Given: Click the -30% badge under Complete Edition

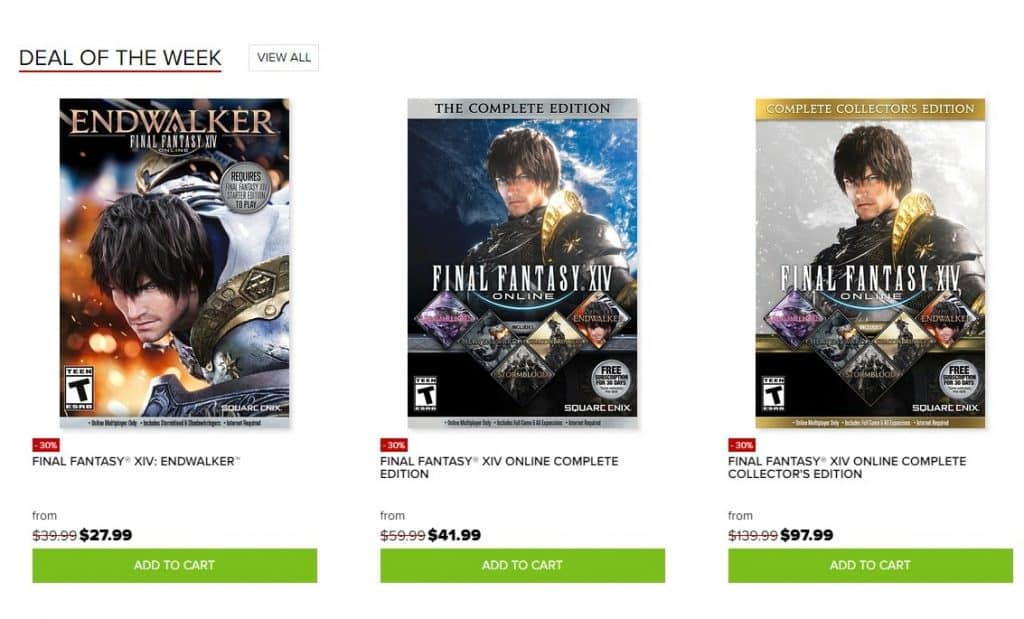Looking at the screenshot, I should click(x=394, y=445).
